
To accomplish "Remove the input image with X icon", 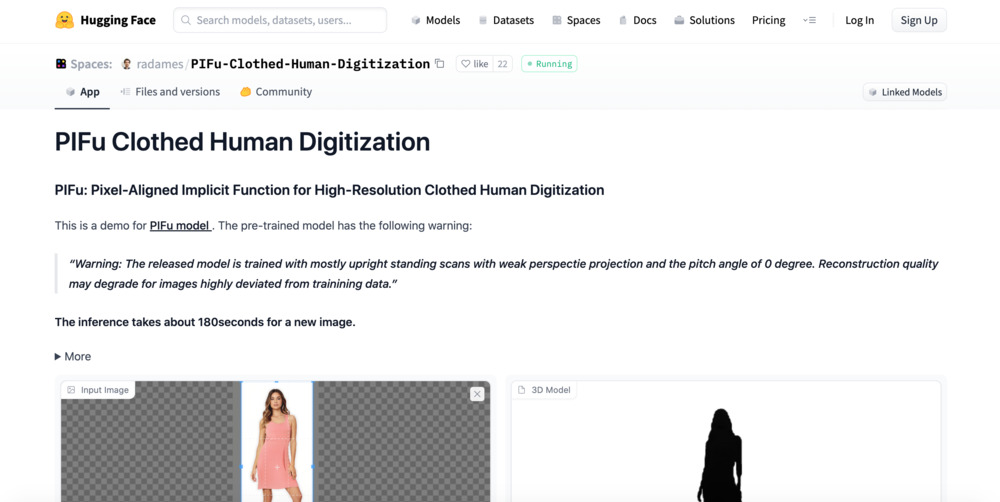I will coord(477,394).
